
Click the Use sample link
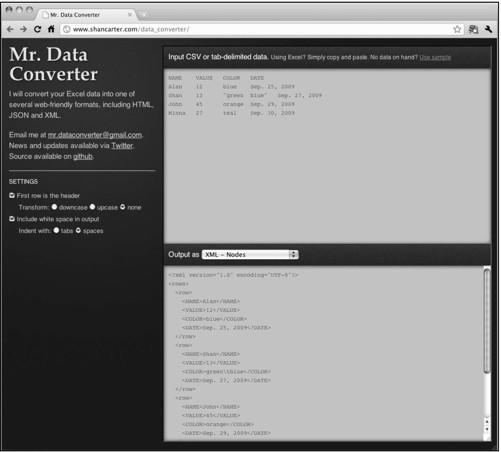pos(435,57)
